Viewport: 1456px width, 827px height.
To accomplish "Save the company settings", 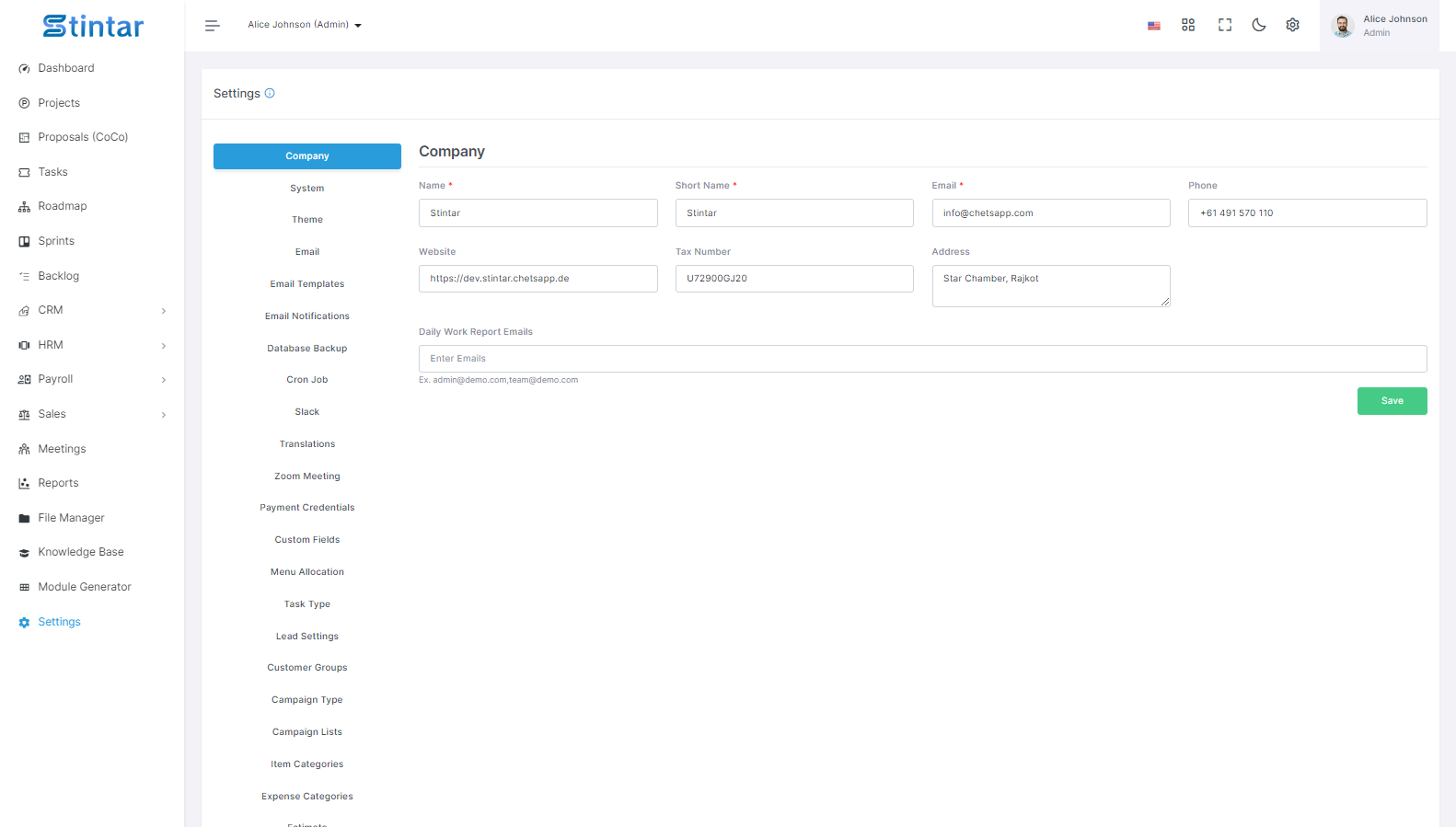I will point(1392,401).
